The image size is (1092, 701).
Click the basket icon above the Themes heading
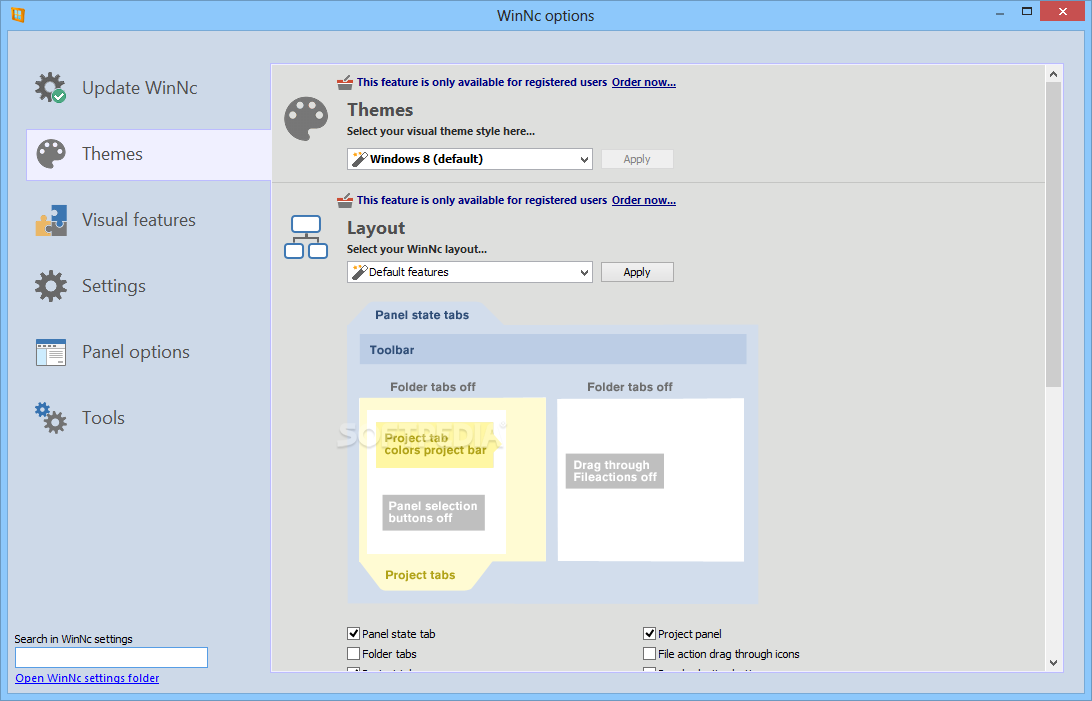pyautogui.click(x=345, y=83)
